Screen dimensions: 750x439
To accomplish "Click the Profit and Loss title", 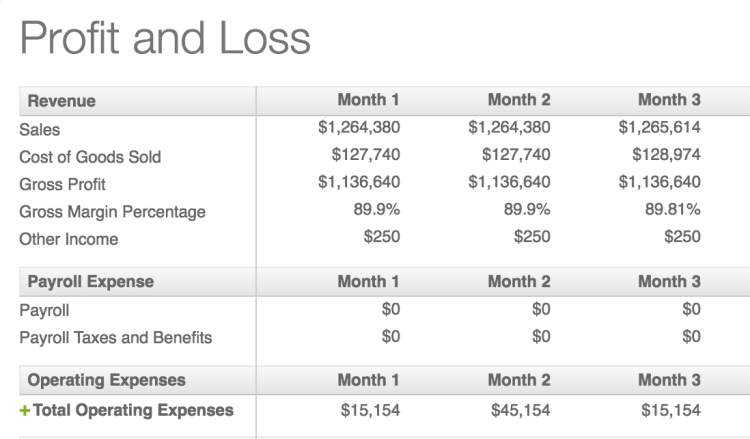I will 165,38.
